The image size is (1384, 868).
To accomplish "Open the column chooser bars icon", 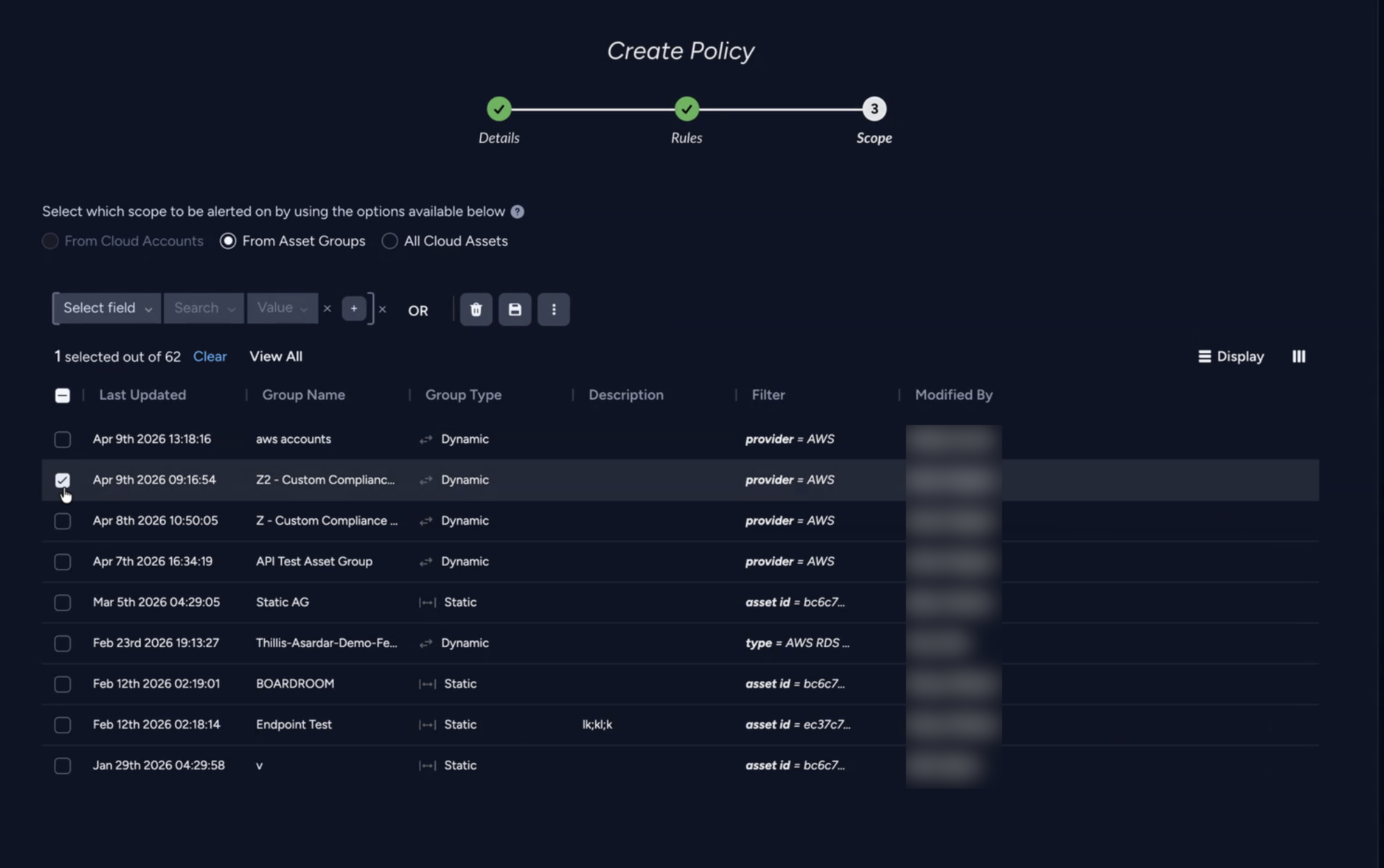I will tap(1299, 357).
